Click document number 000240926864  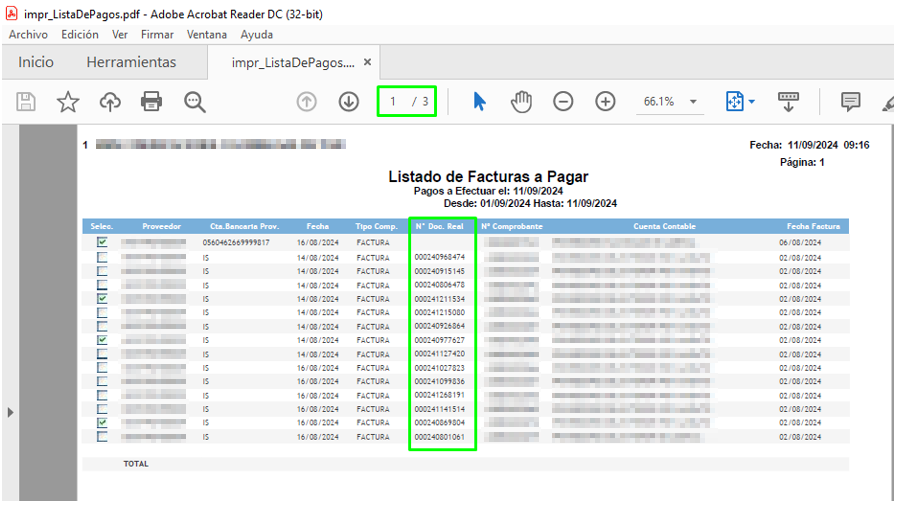click(440, 326)
